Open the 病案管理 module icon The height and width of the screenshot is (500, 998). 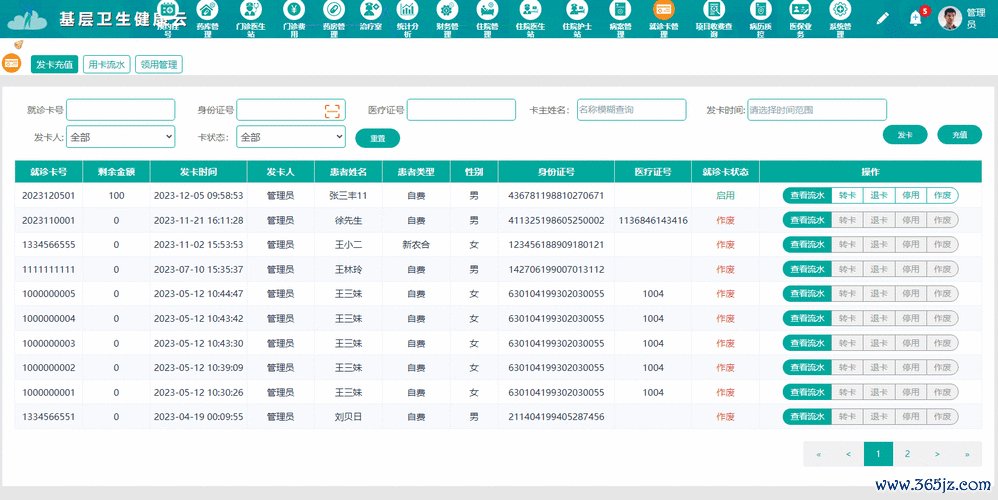620,10
